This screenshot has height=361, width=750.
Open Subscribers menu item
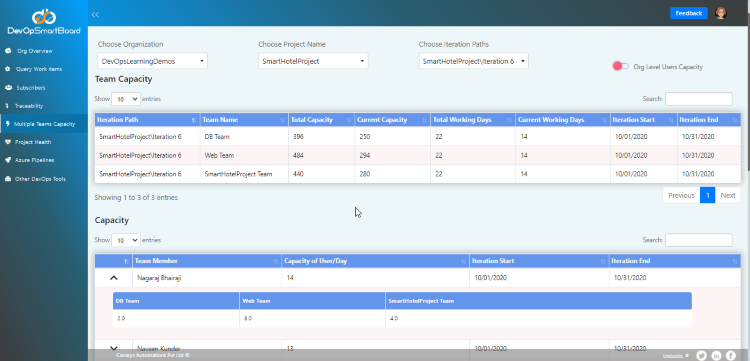click(31, 88)
